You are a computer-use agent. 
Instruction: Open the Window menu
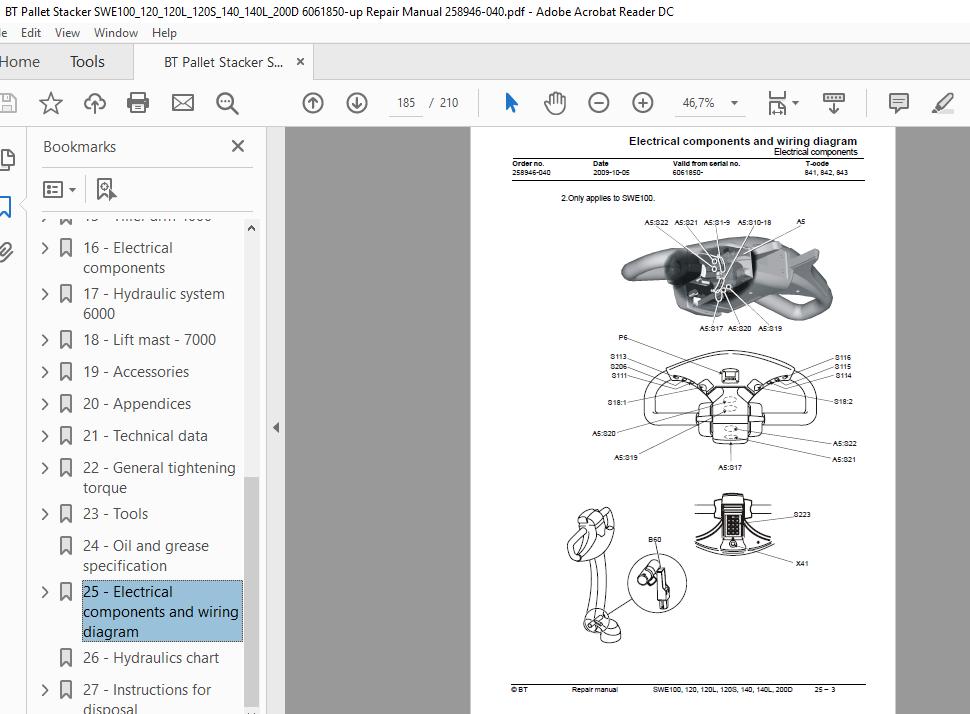pos(116,33)
